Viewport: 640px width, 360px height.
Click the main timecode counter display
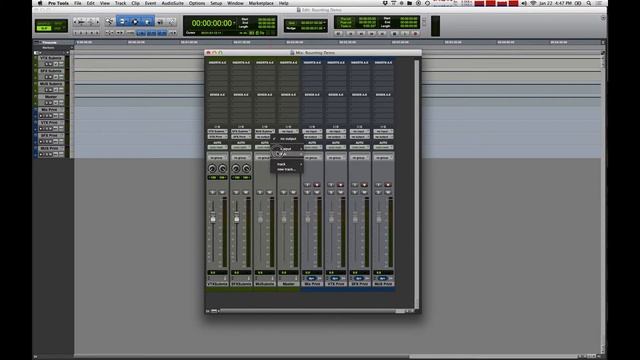[212, 23]
